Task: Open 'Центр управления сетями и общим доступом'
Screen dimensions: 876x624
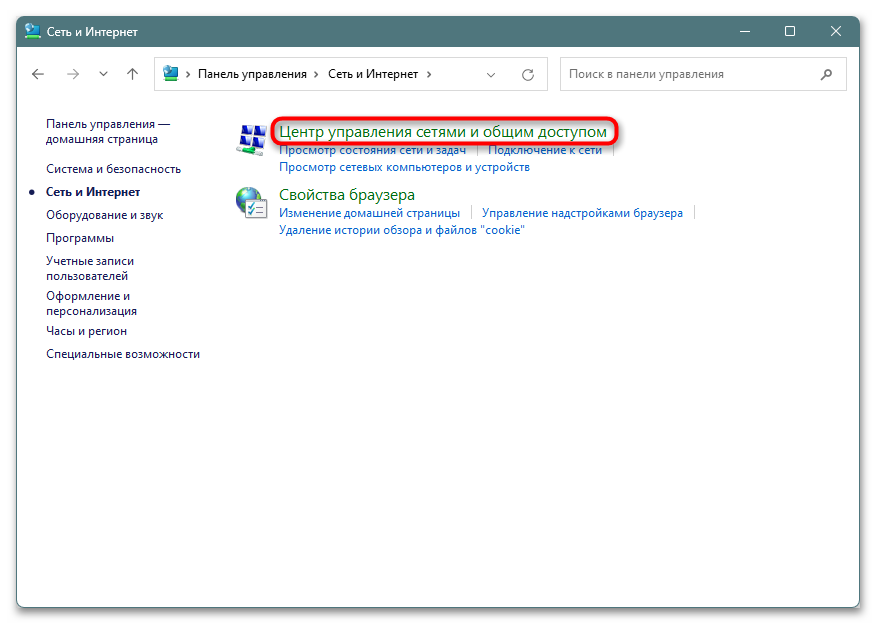Action: [443, 132]
